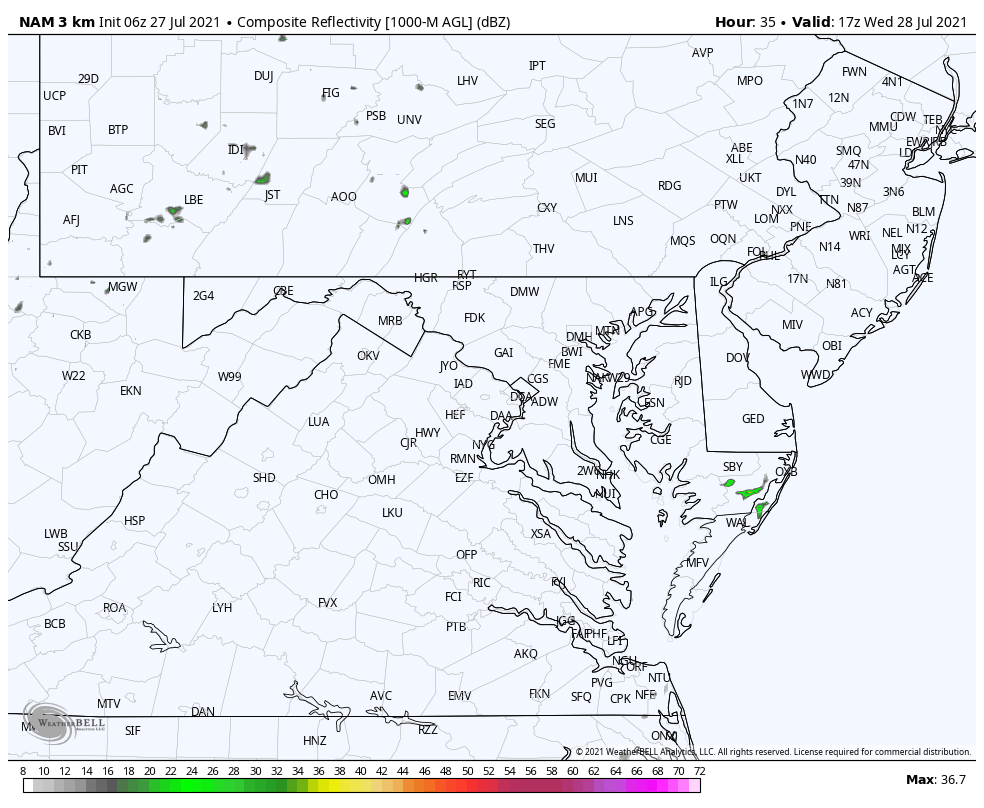Click the CXY station label

(x=547, y=208)
